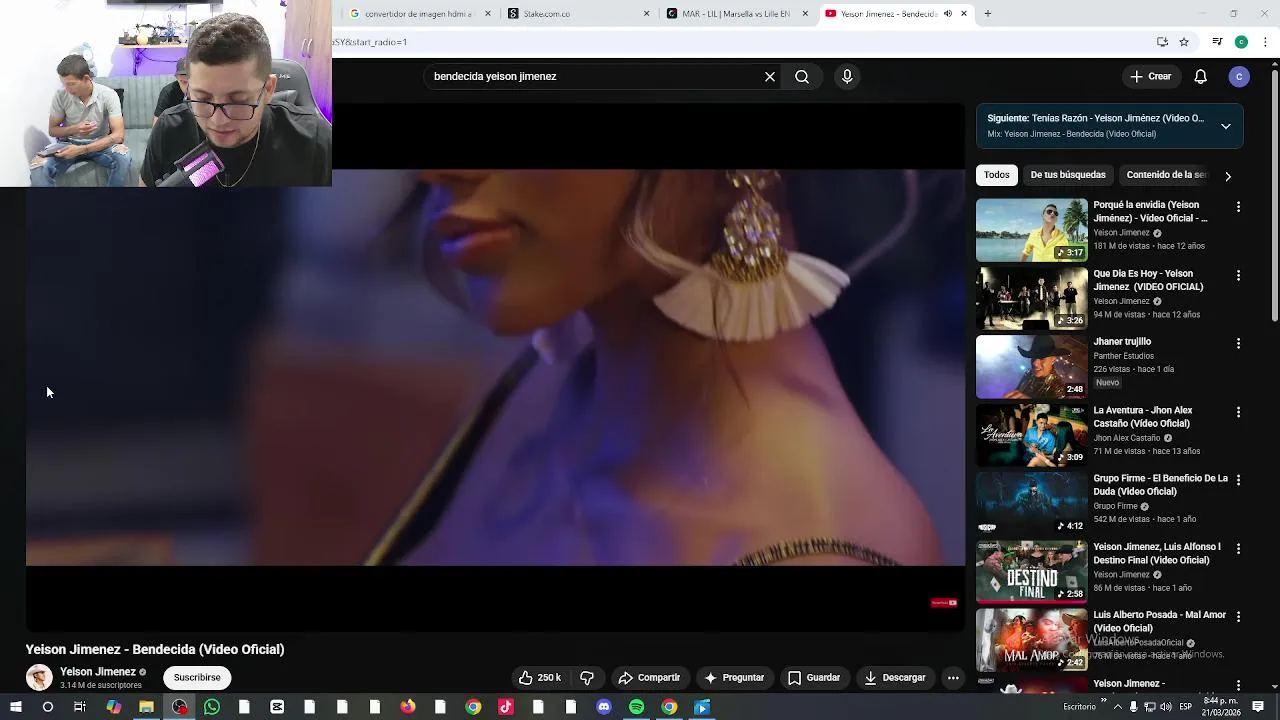The height and width of the screenshot is (720, 1280).
Task: Like the video with 250 k likes
Action: pos(540,678)
